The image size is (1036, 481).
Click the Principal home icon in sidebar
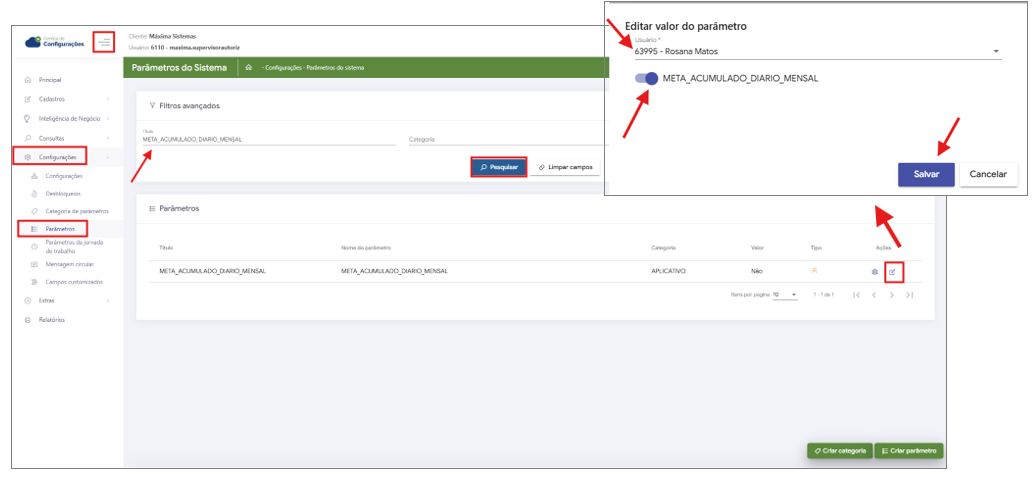(27, 80)
